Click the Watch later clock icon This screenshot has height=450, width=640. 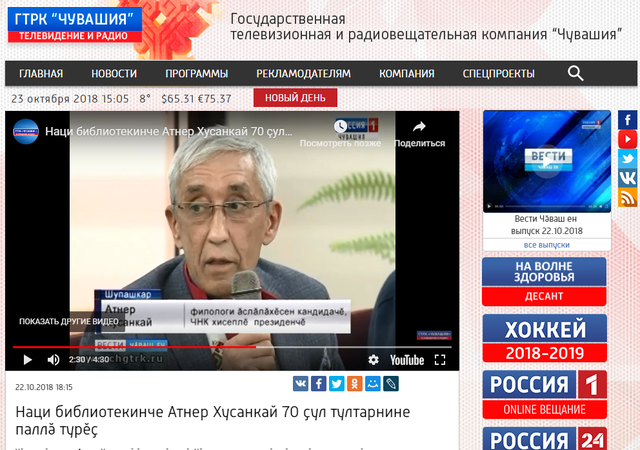[x=340, y=127]
